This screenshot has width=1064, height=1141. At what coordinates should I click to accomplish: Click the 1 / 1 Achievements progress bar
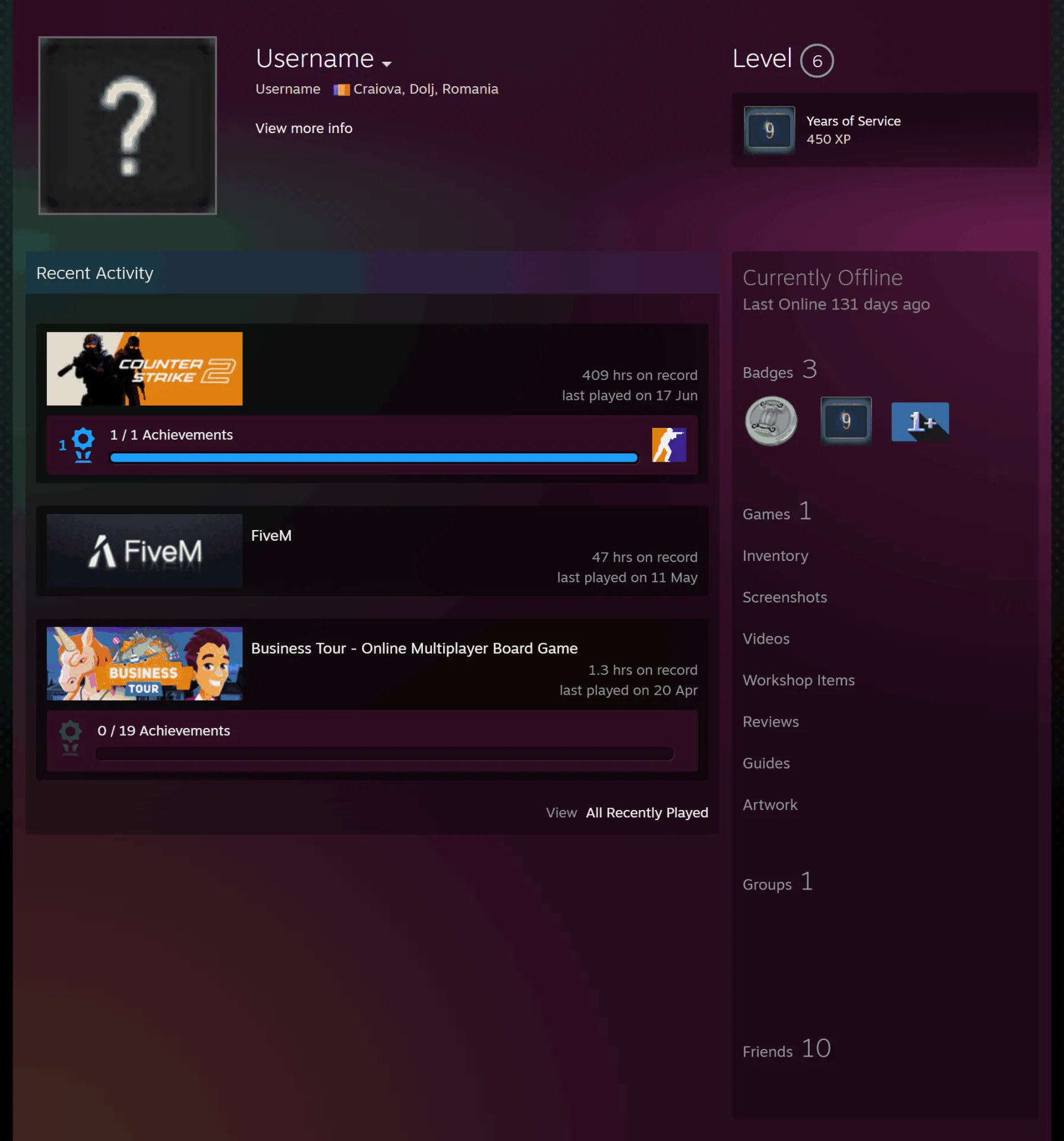click(x=374, y=458)
